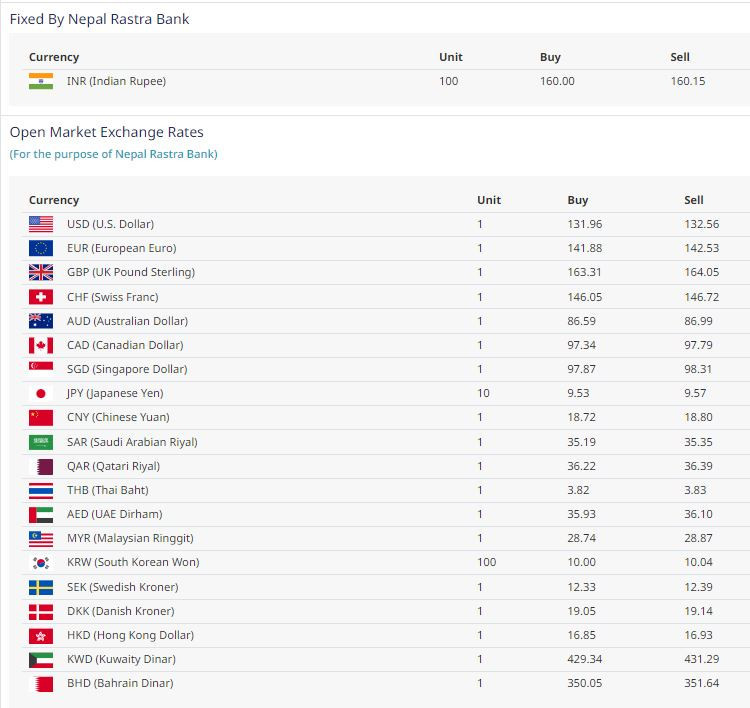Image resolution: width=750 pixels, height=708 pixels.
Task: Select 'JPY (Japanese Yen)' currency name
Action: pyautogui.click(x=115, y=393)
